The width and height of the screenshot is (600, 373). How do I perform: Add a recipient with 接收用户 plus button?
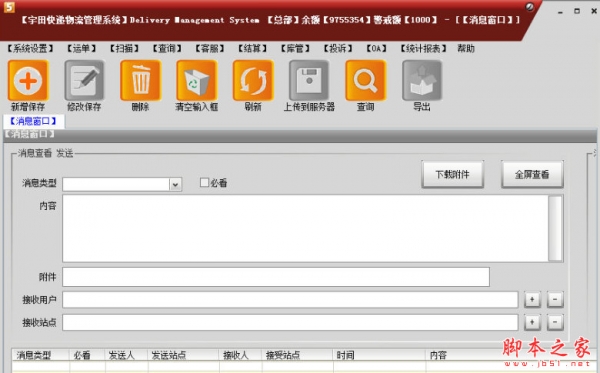click(x=532, y=299)
